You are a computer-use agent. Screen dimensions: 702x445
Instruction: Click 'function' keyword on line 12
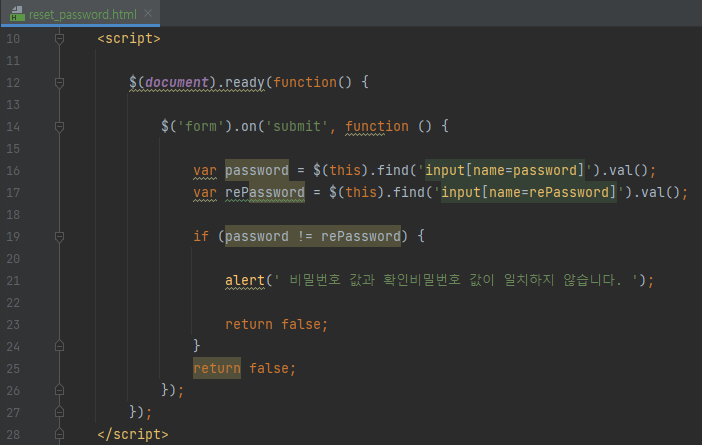click(304, 82)
